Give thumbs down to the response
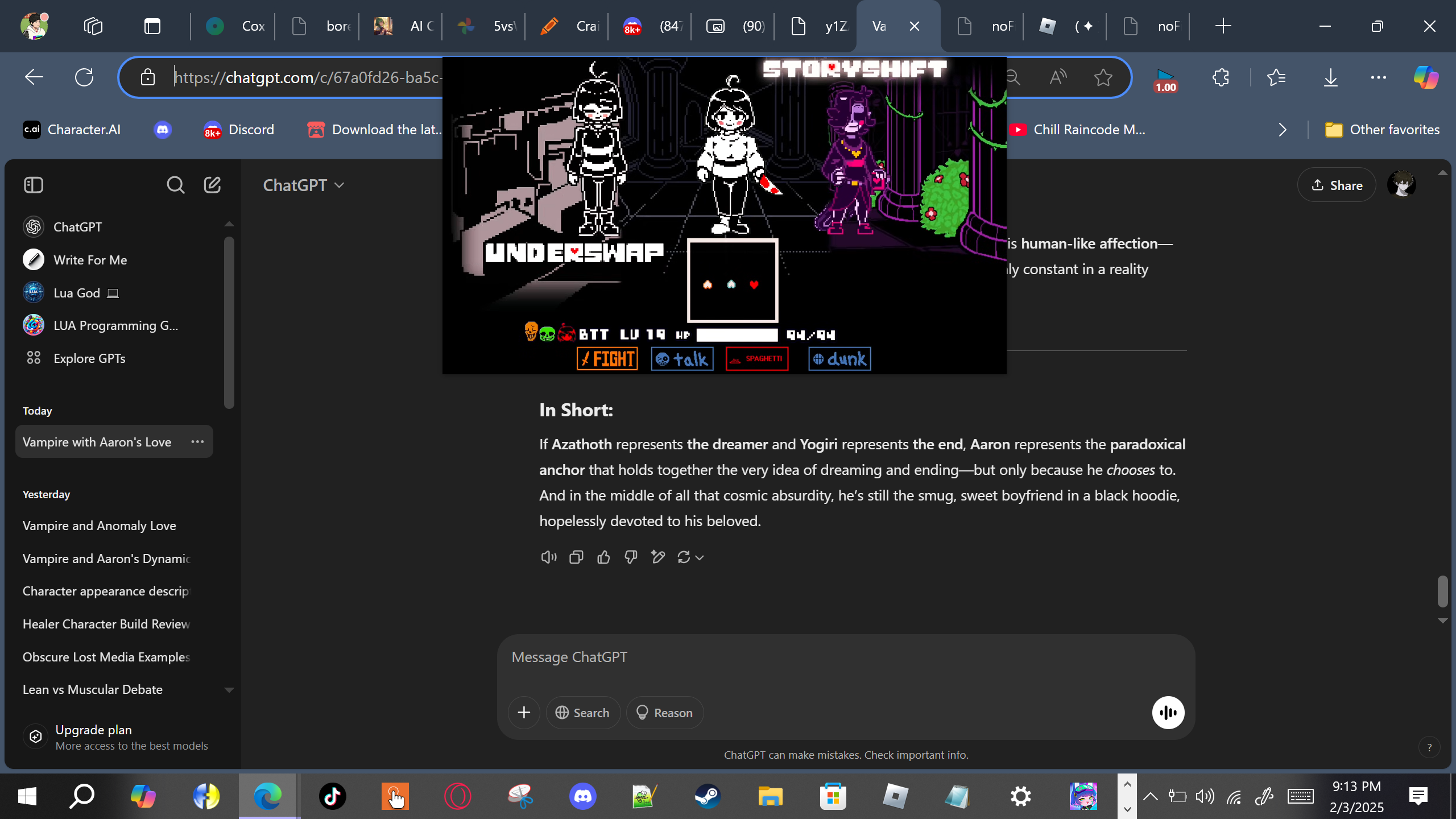Image resolution: width=1456 pixels, height=819 pixels. (x=631, y=557)
